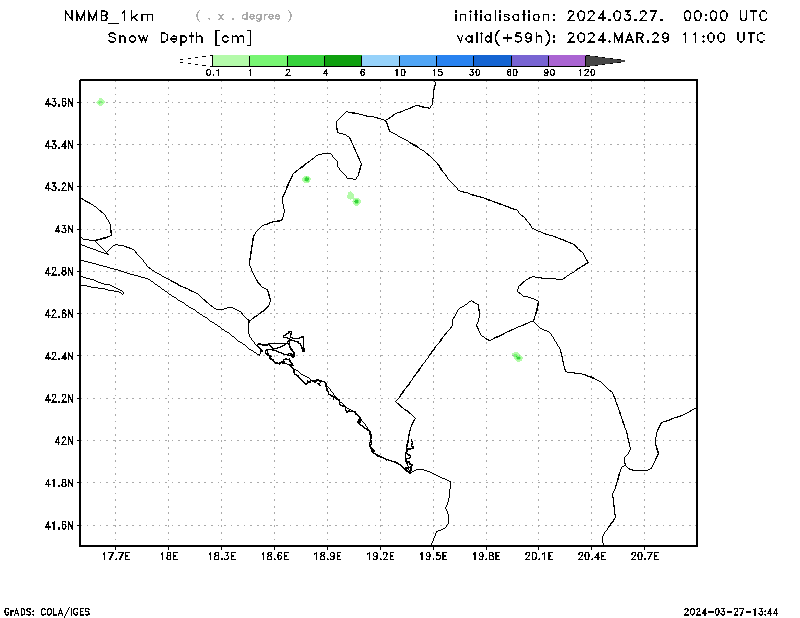This screenshot has height=618, width=800.
Task: Click the green snow dot near 43.2N, 18.8E
Action: coord(307,179)
